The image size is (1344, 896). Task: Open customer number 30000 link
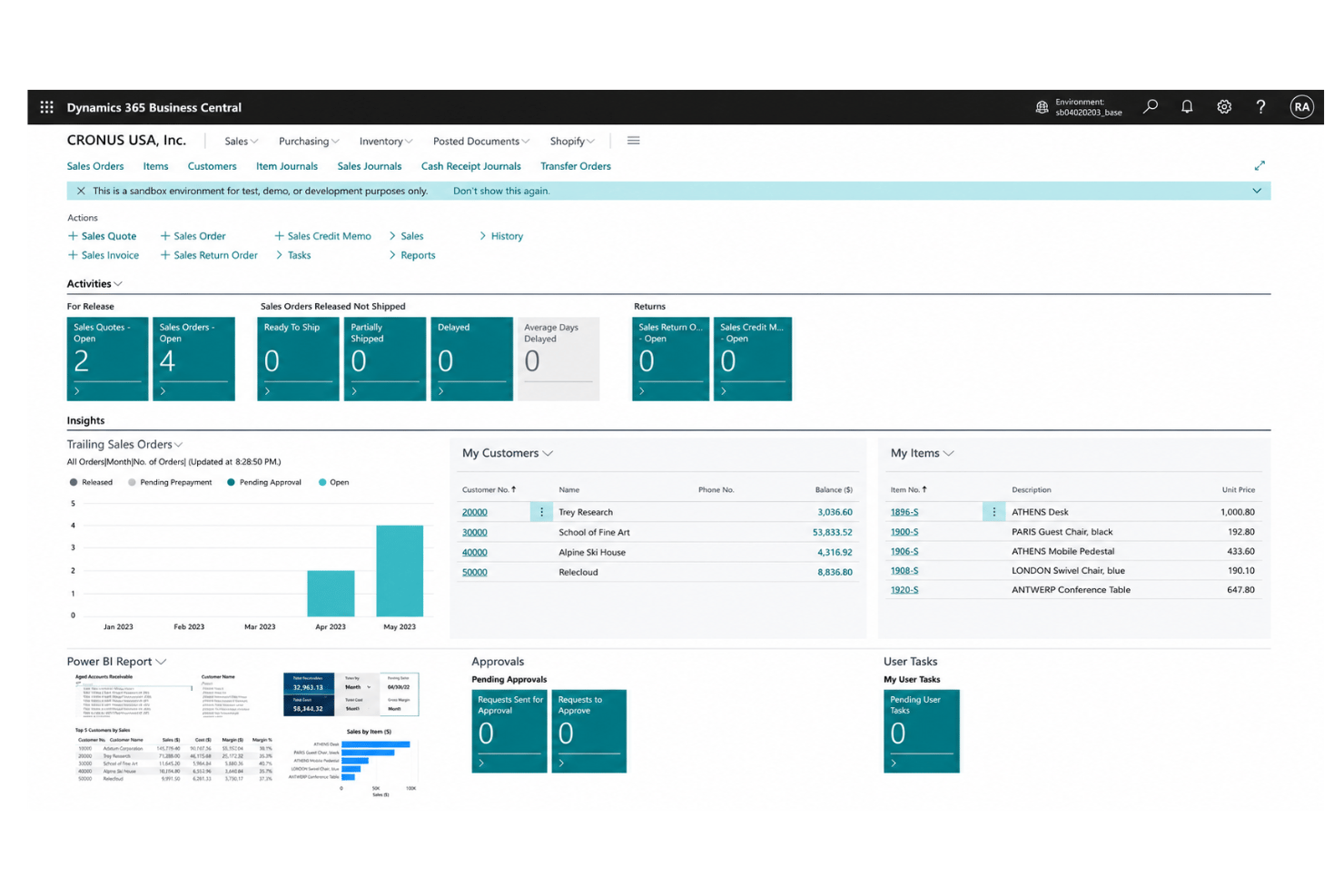coord(474,532)
